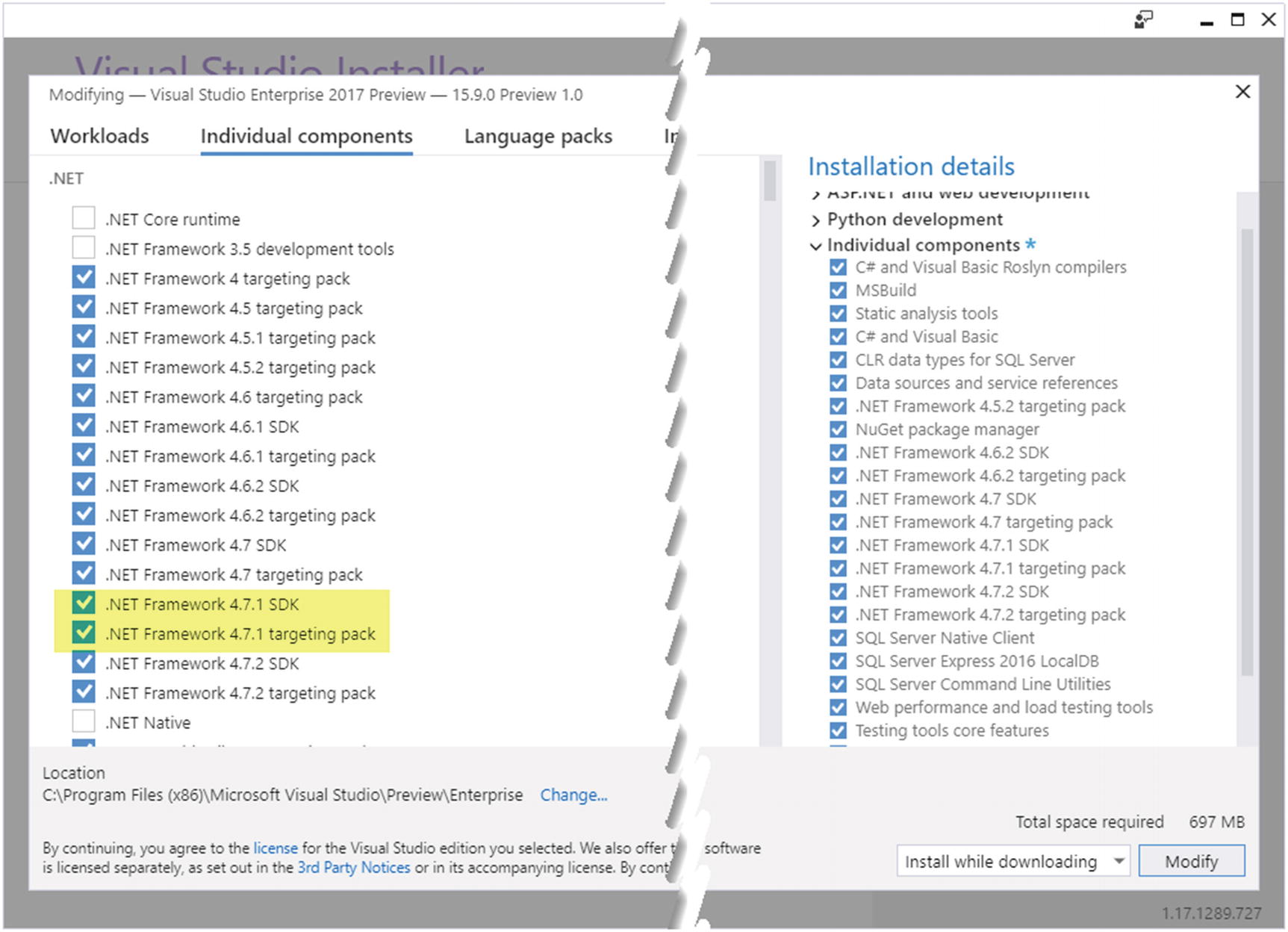Screen dimensions: 1288x932
Task: Uncheck .NET Framework 4.5 targeting pack
Action: tap(84, 307)
